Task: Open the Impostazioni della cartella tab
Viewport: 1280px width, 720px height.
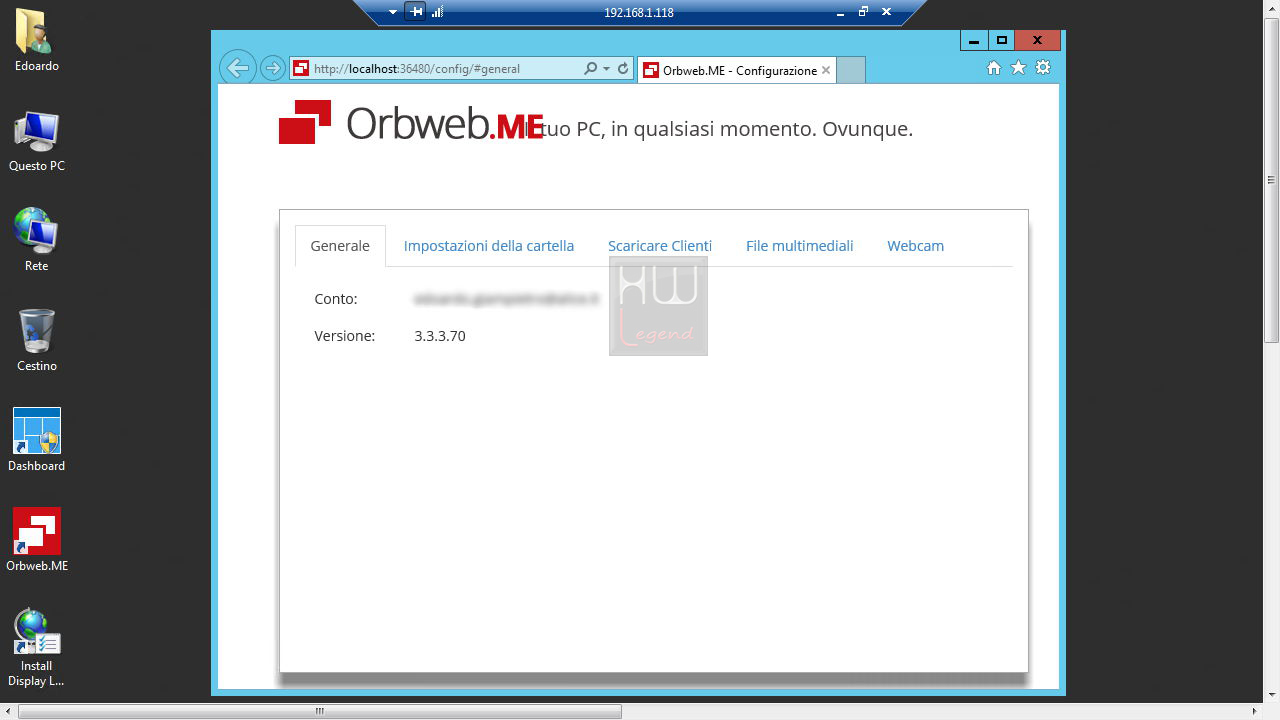Action: point(489,246)
